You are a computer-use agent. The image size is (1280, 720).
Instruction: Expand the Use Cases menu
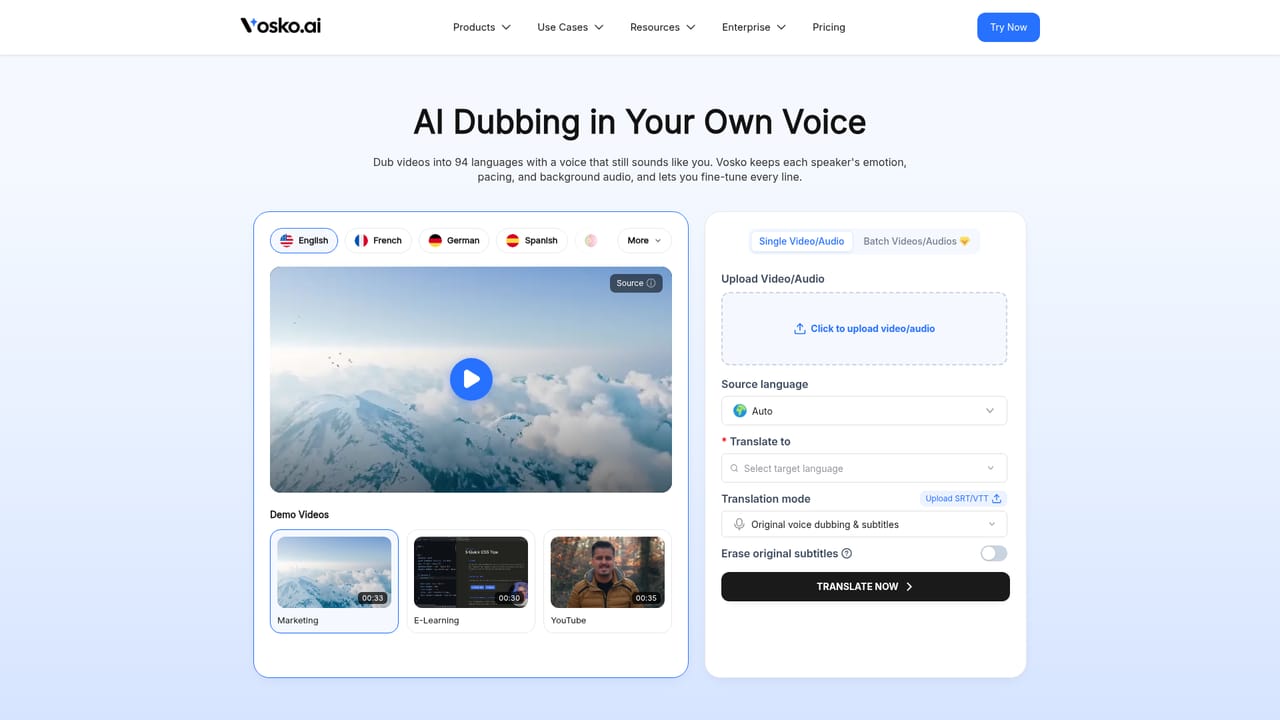click(571, 27)
